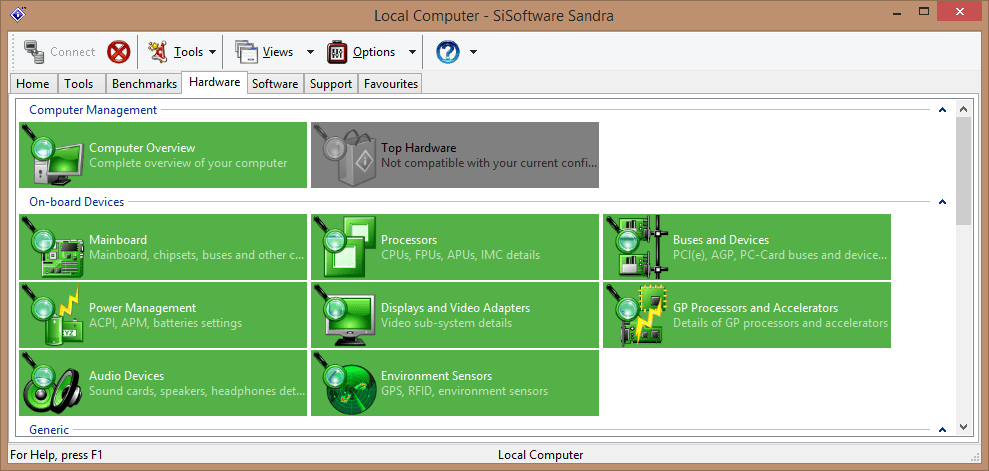The image size is (989, 471).
Task: Switch to the Tools tab
Action: coord(79,83)
